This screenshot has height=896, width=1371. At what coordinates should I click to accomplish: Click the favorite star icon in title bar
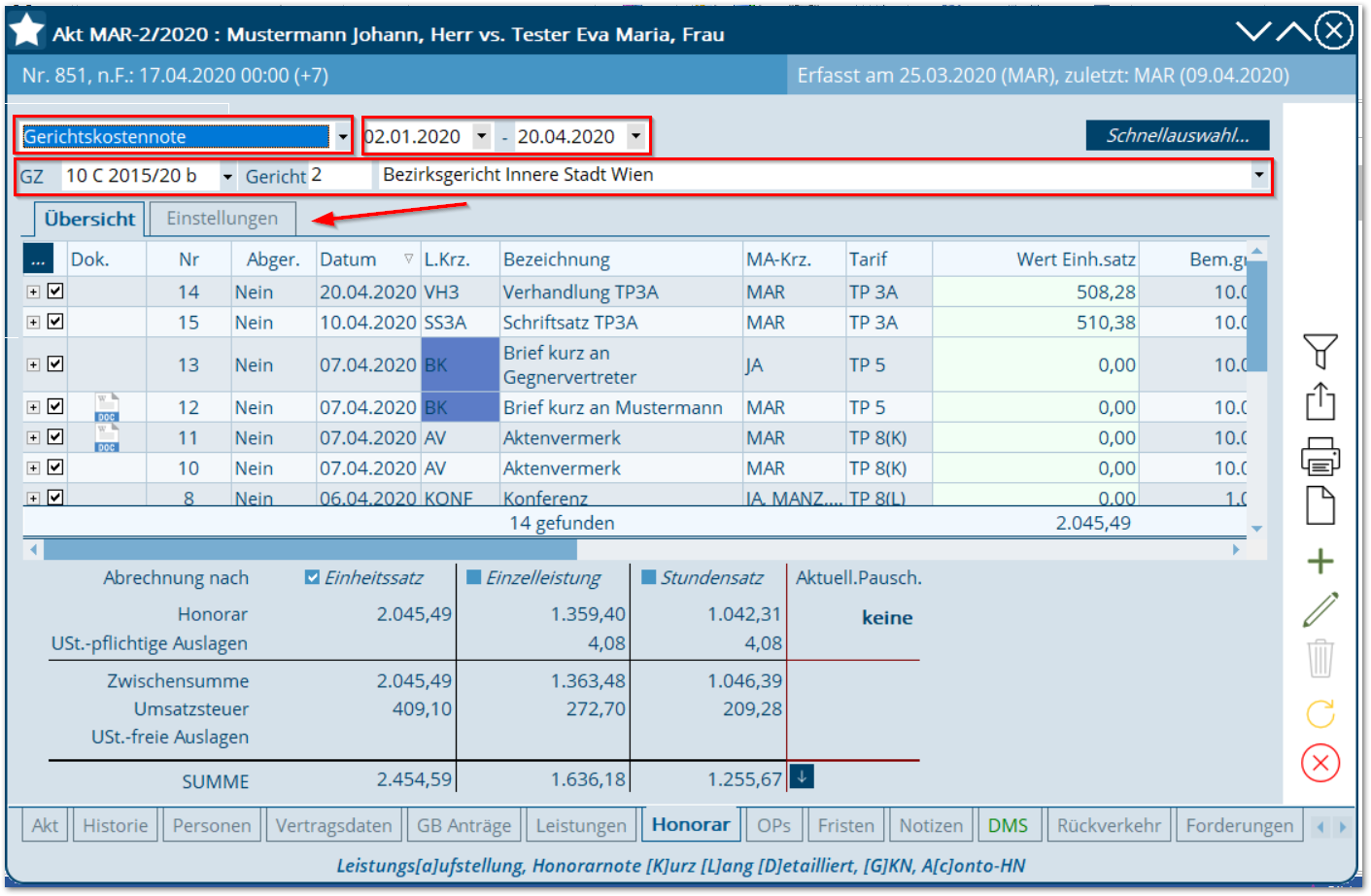pyautogui.click(x=26, y=31)
